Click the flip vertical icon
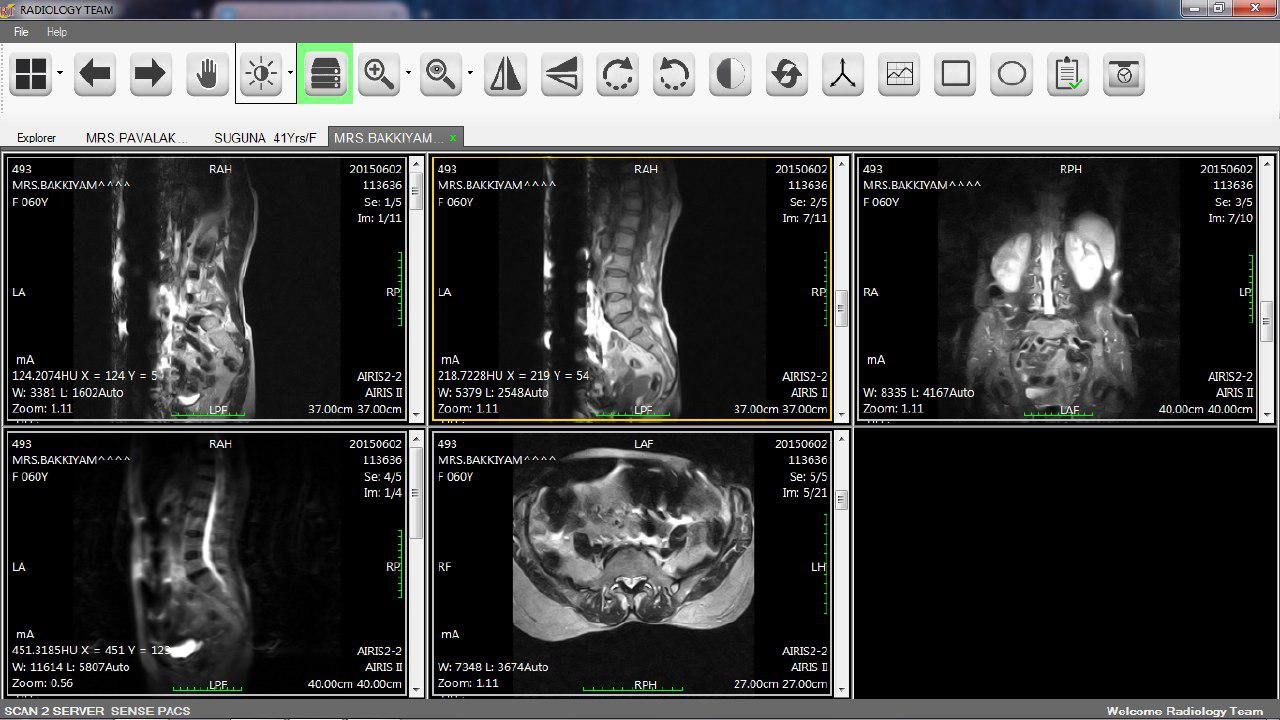Screen dimensions: 1280x720 tap(561, 74)
